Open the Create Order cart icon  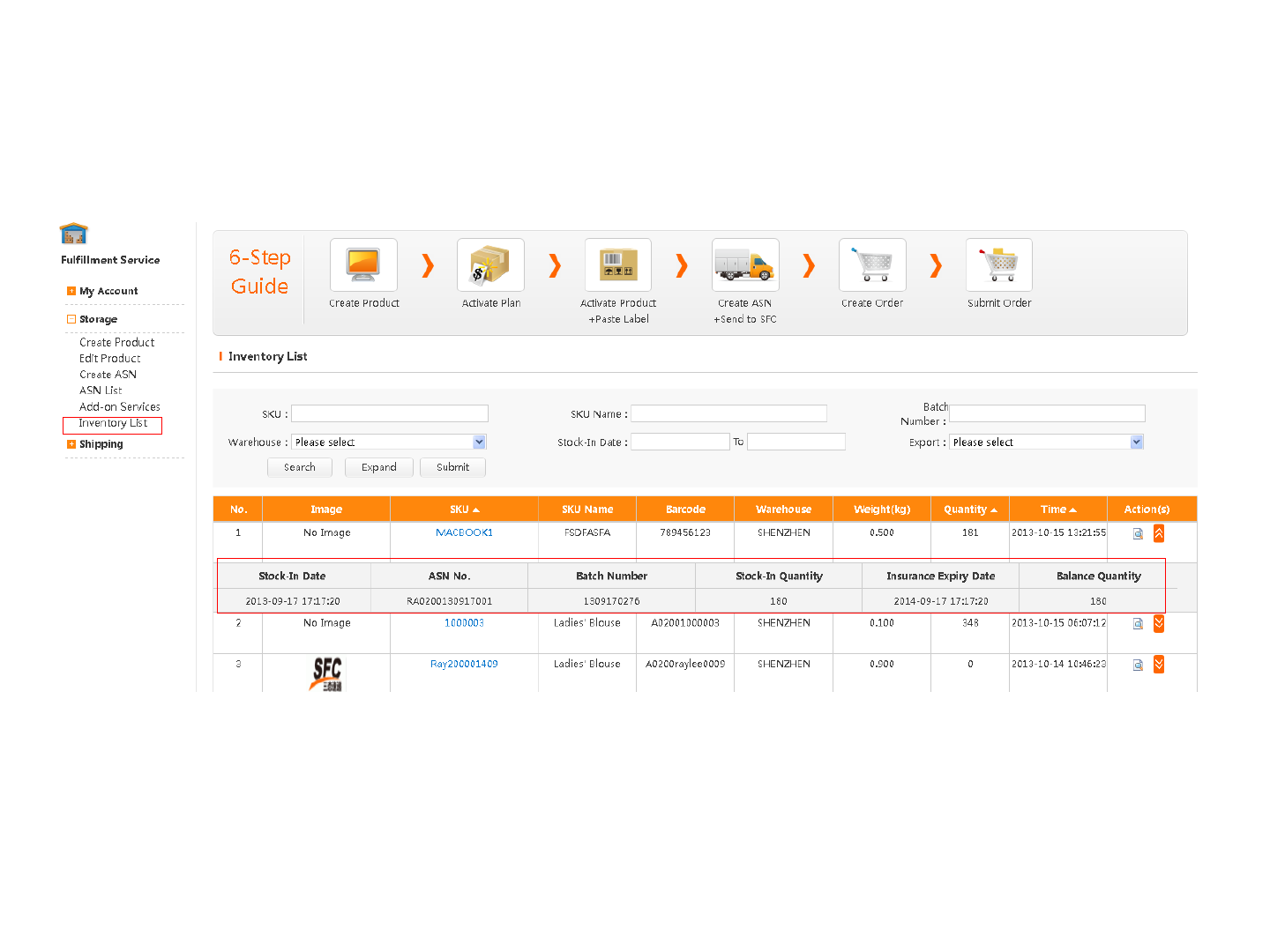pyautogui.click(x=872, y=264)
